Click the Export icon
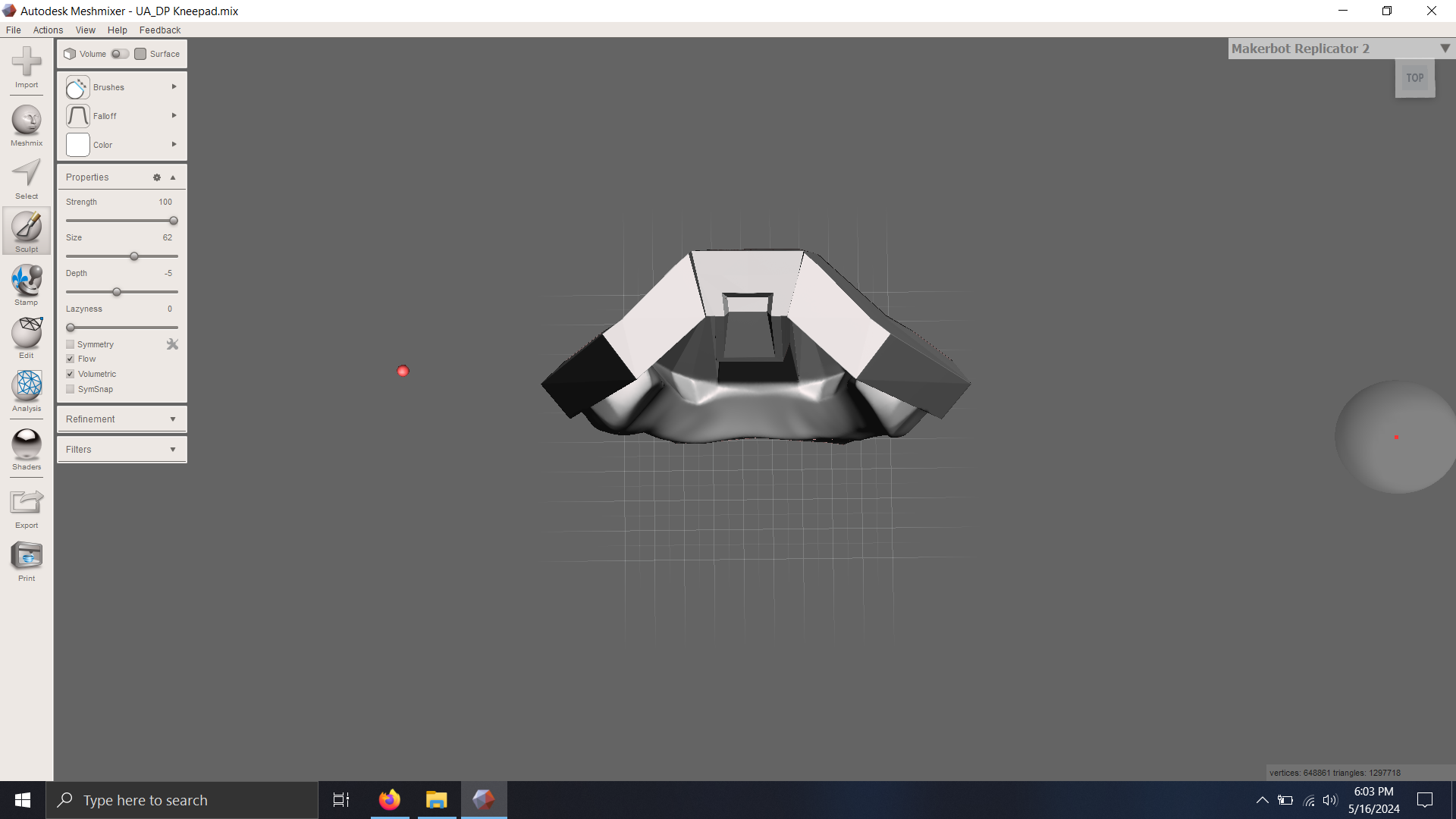This screenshot has width=1456, height=819. [x=27, y=507]
